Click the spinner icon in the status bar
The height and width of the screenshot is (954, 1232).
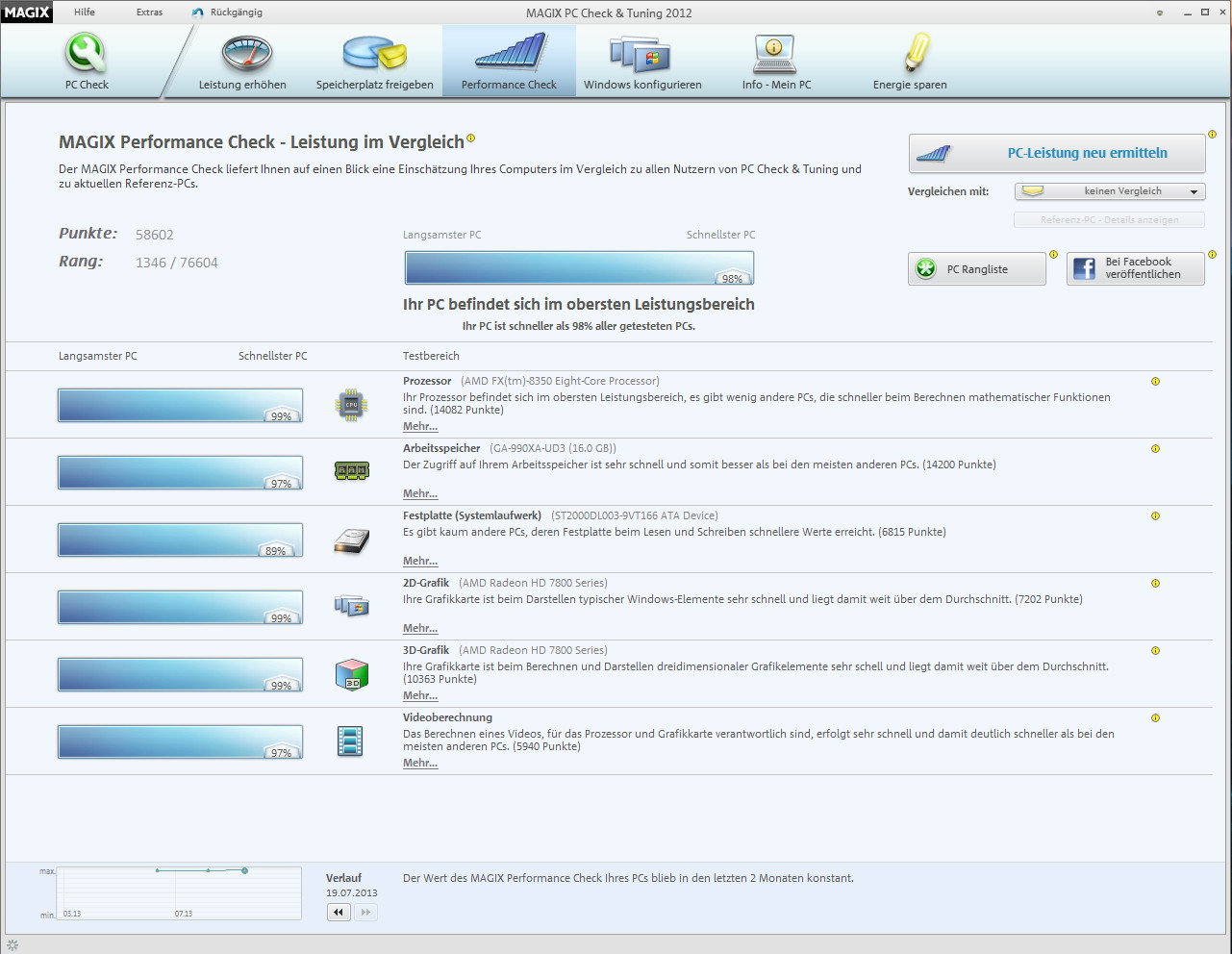(13, 945)
